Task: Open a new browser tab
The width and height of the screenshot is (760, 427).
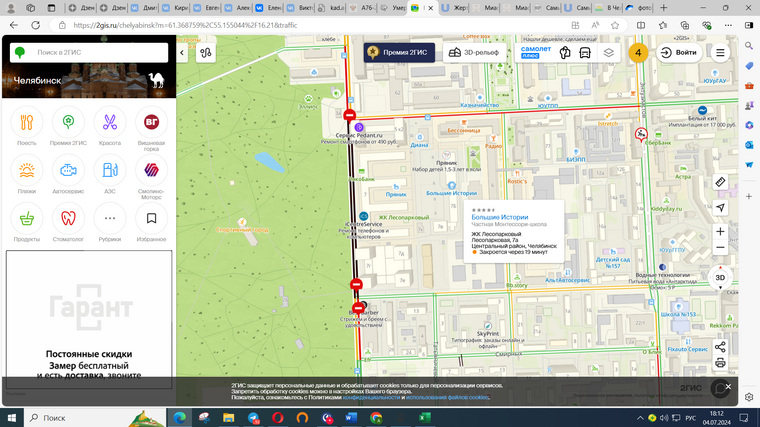Action: point(664,8)
